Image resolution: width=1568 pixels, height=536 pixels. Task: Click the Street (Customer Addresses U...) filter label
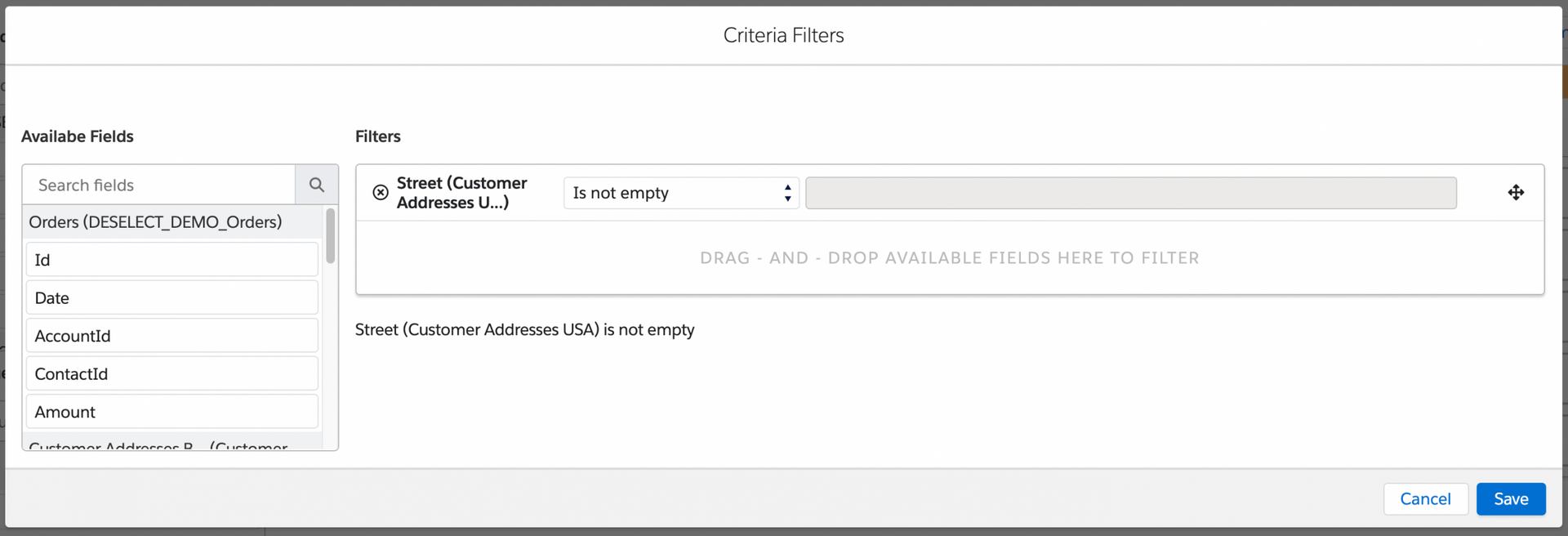click(x=462, y=193)
